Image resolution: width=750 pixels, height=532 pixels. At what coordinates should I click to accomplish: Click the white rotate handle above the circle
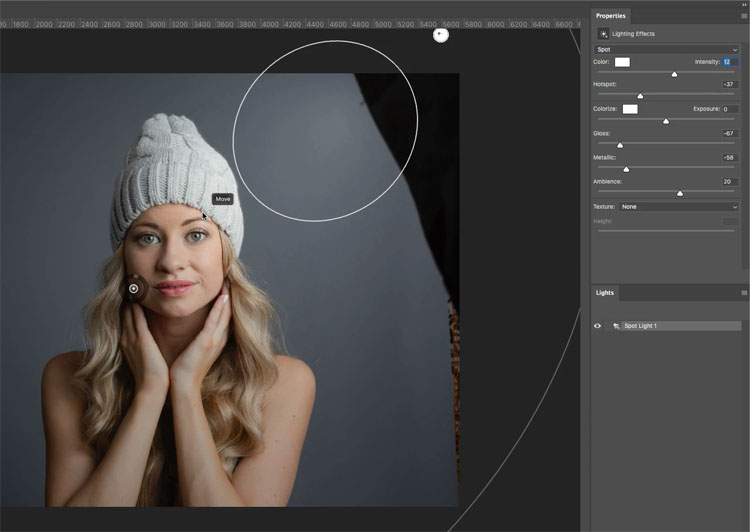click(x=441, y=35)
